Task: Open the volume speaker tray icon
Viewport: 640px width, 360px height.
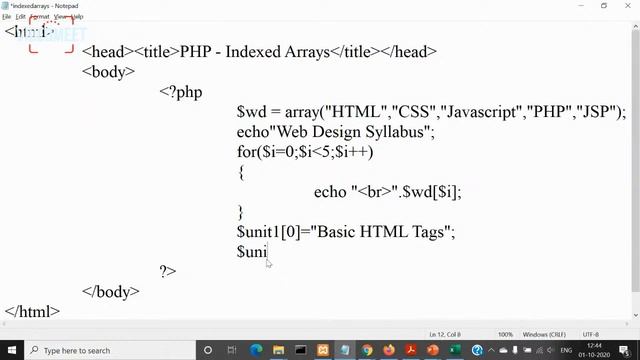Action: click(x=550, y=350)
